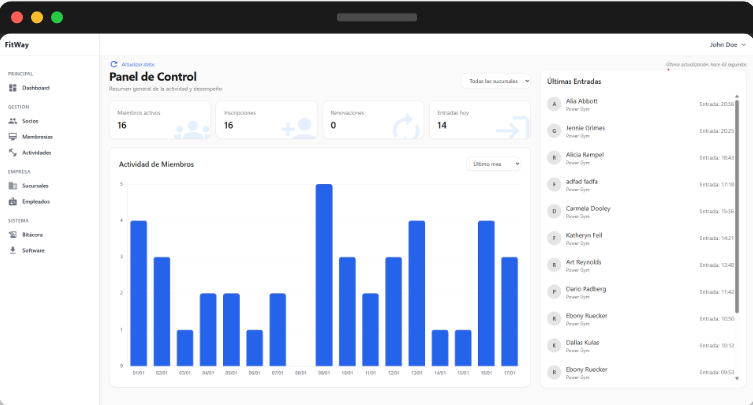
Task: Click the name Katheryn Feil in entries
Action: click(x=584, y=236)
